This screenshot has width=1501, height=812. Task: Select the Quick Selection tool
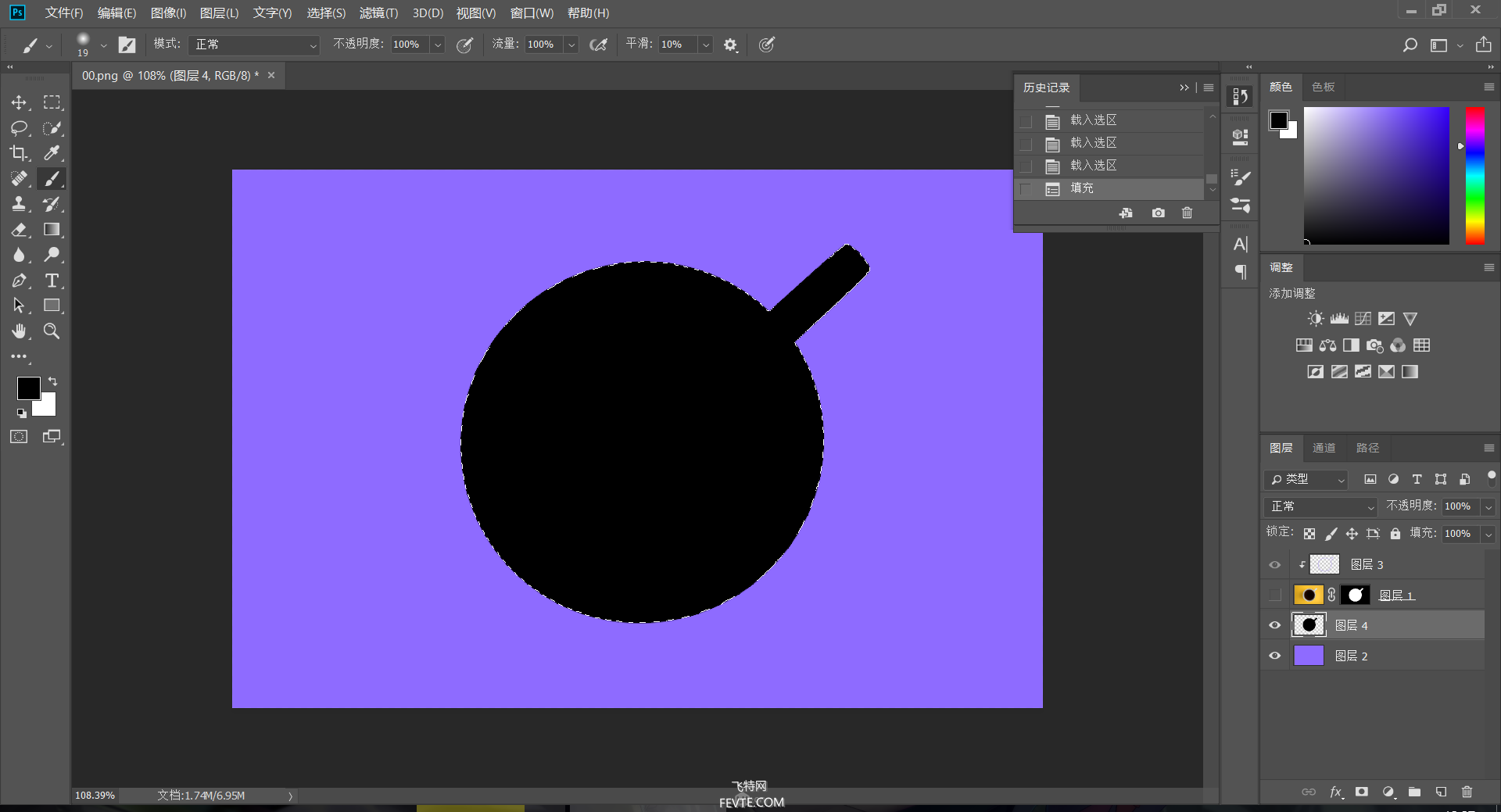pos(52,127)
